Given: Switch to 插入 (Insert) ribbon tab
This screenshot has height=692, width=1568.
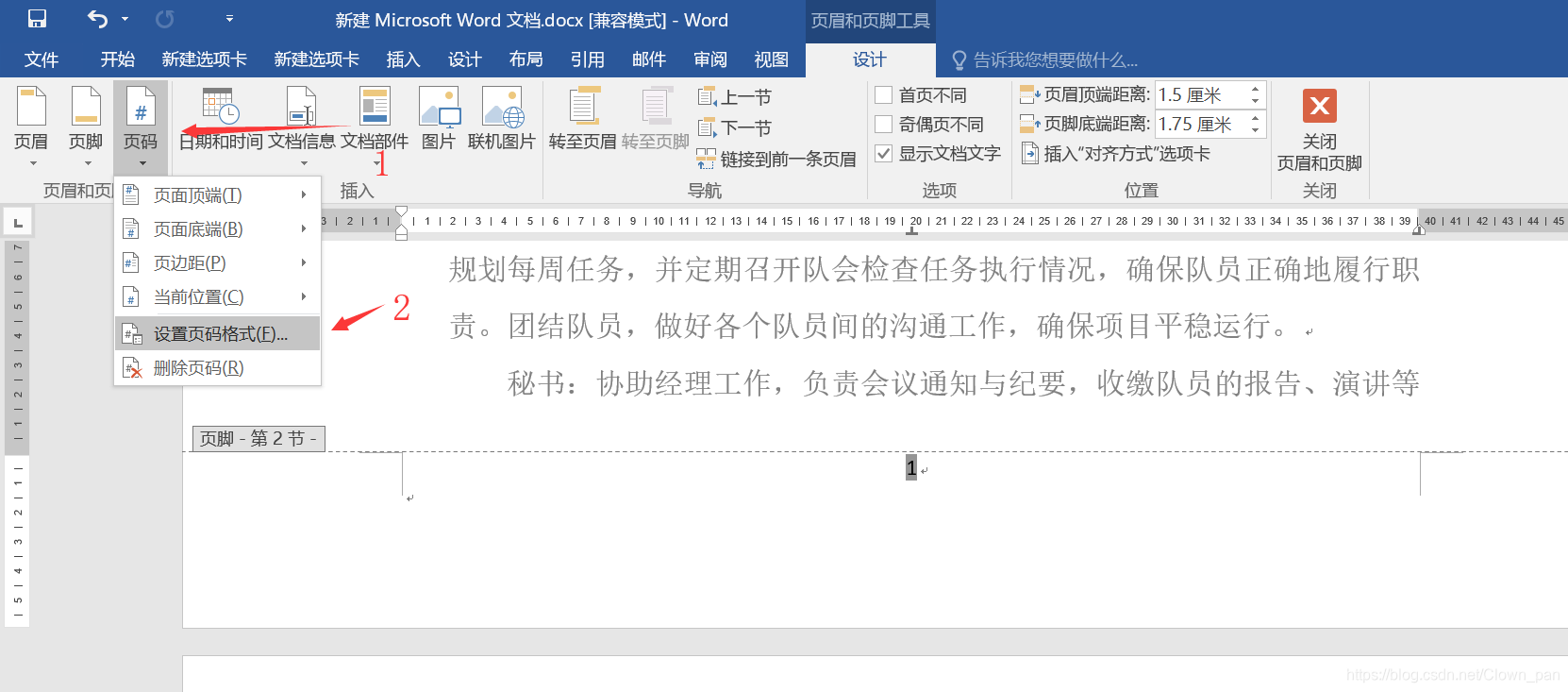Looking at the screenshot, I should pos(403,59).
